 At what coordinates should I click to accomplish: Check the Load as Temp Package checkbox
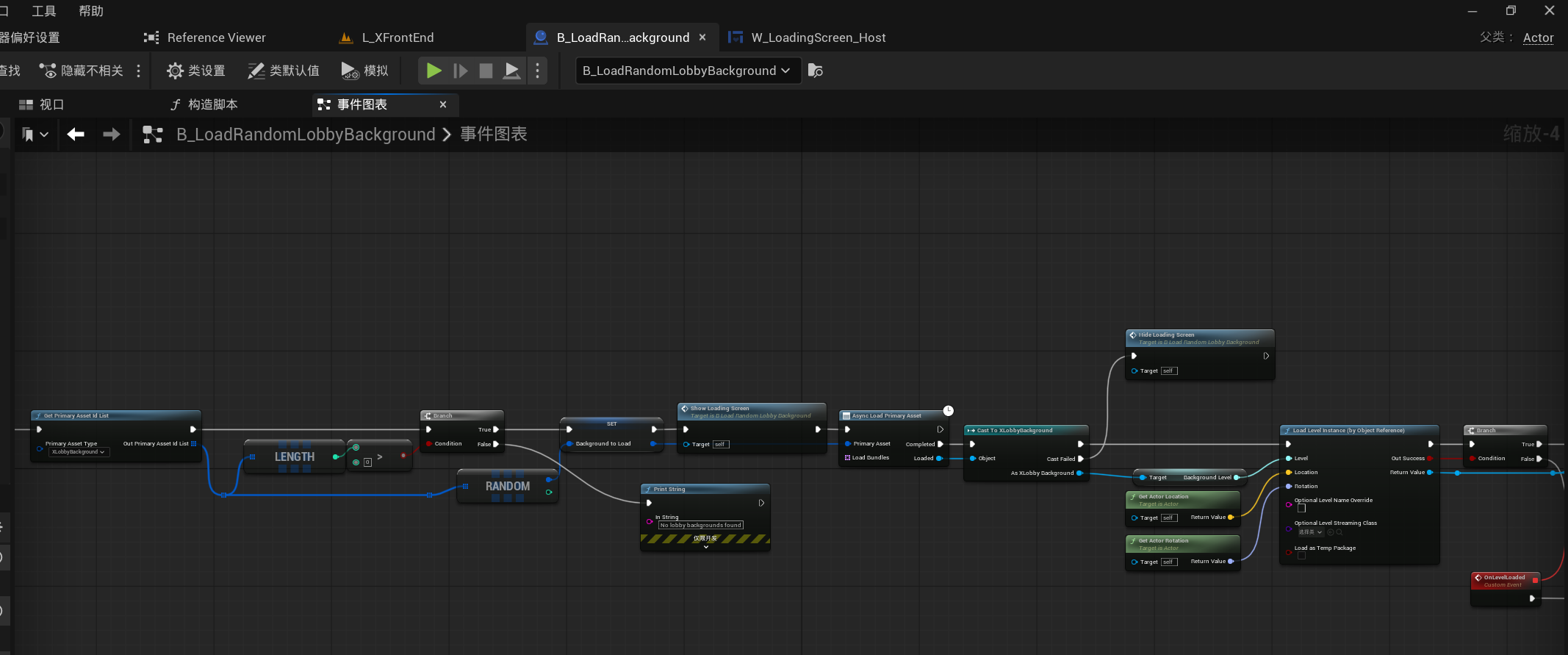click(x=1301, y=556)
